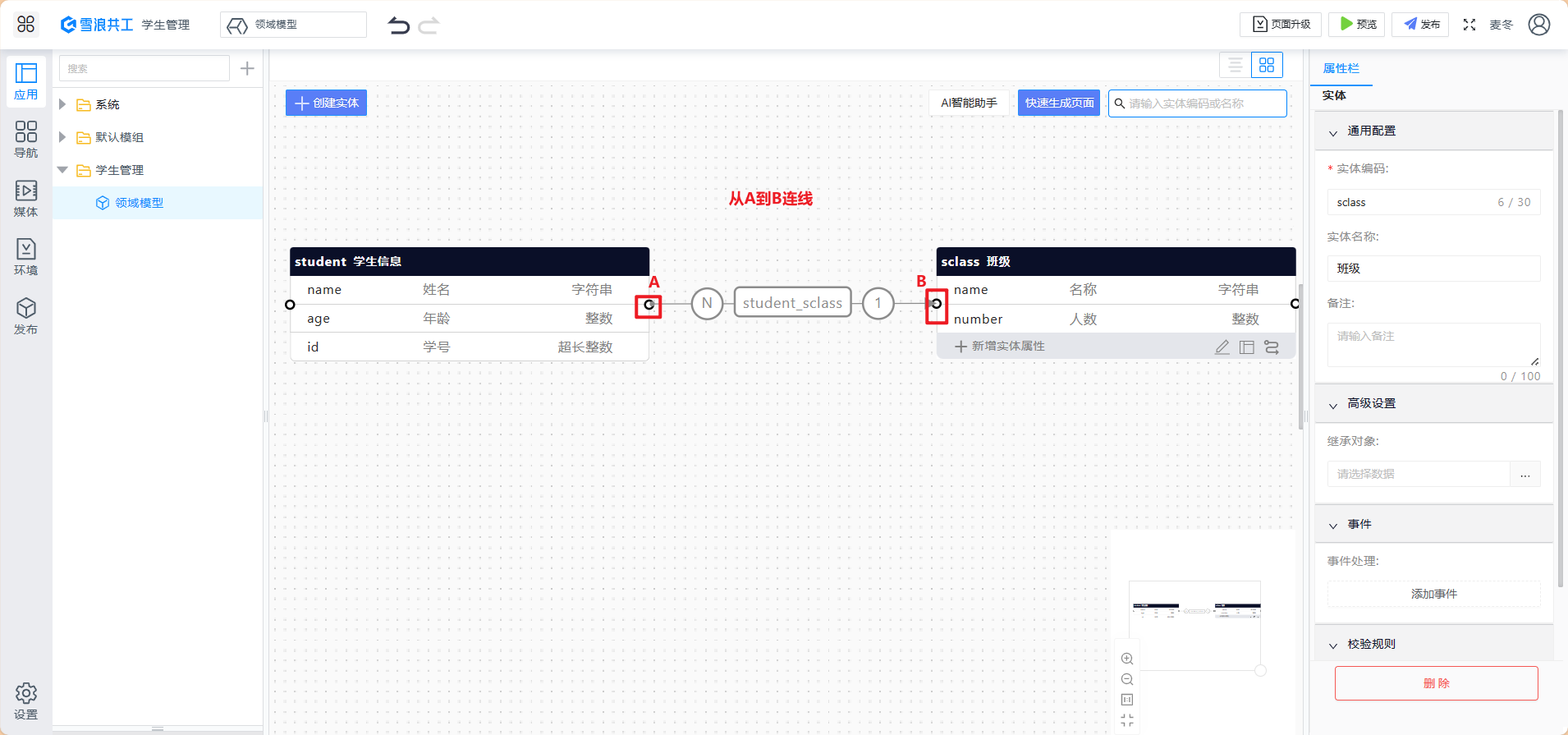This screenshot has width=1568, height=735.
Task: Click the undo arrow icon
Action: point(399,25)
